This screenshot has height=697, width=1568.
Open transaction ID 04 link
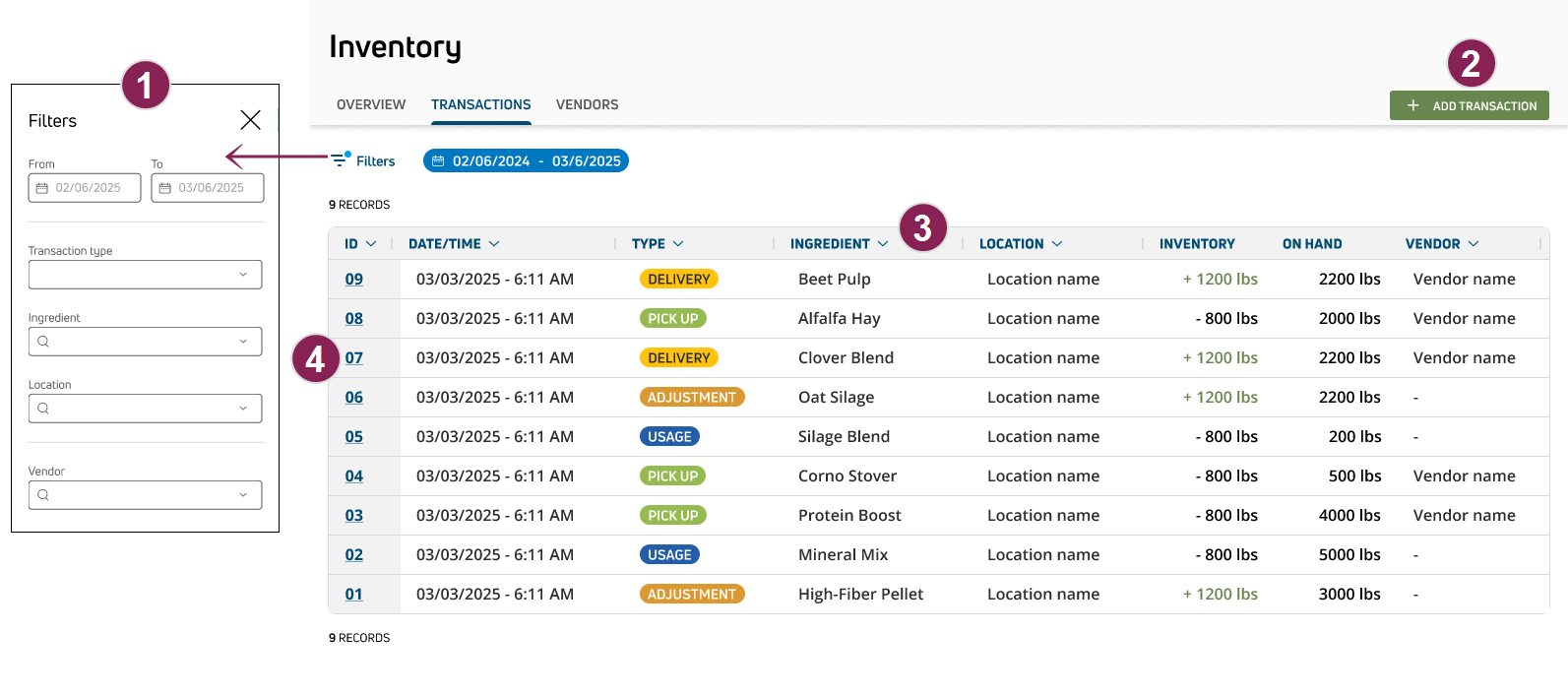coord(354,476)
